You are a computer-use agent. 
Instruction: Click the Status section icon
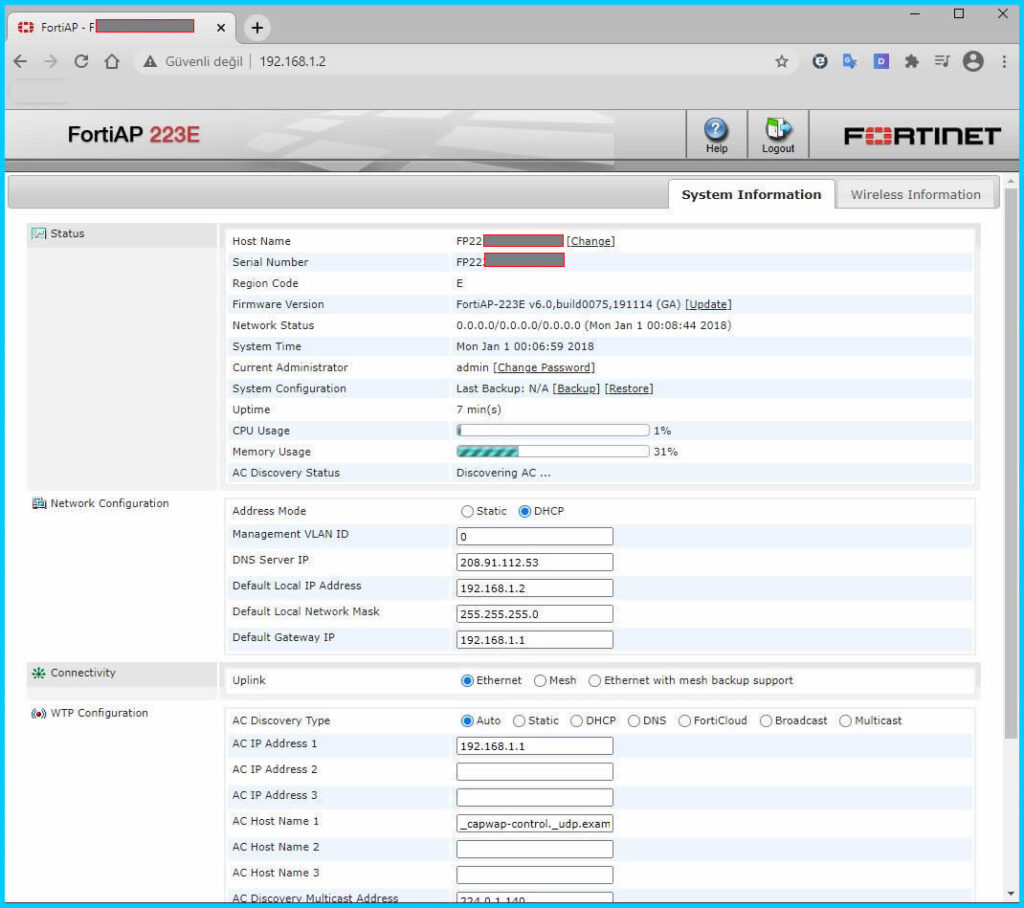(x=39, y=233)
